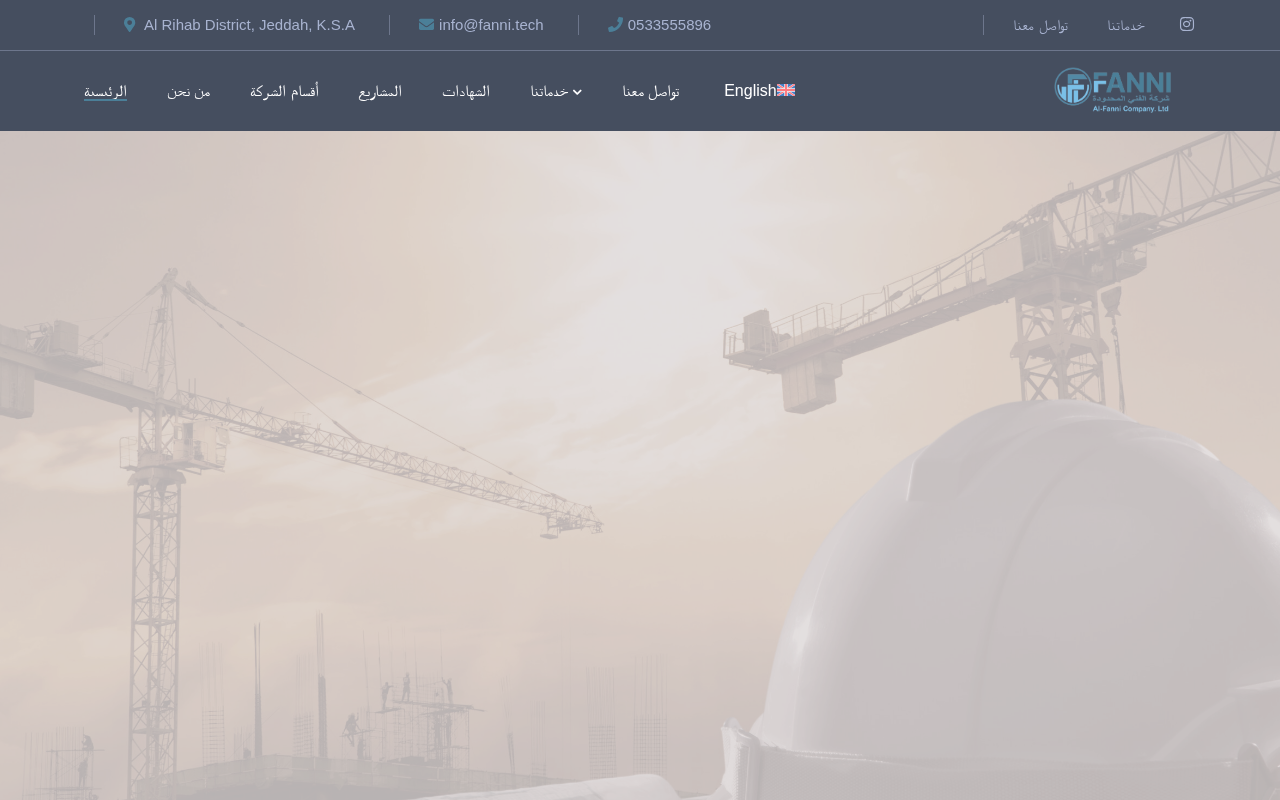
Task: Go to الرئيسية home menu item
Action: [x=105, y=91]
